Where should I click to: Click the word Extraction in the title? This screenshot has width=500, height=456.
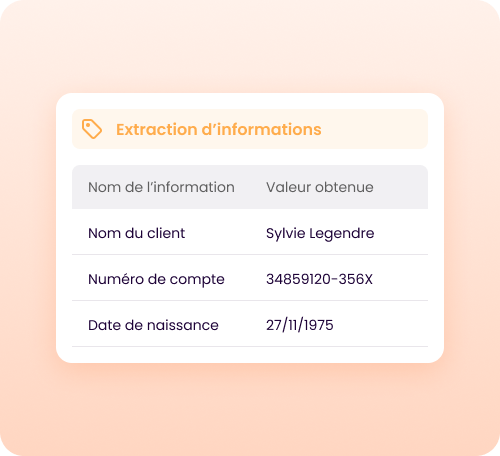tap(157, 129)
